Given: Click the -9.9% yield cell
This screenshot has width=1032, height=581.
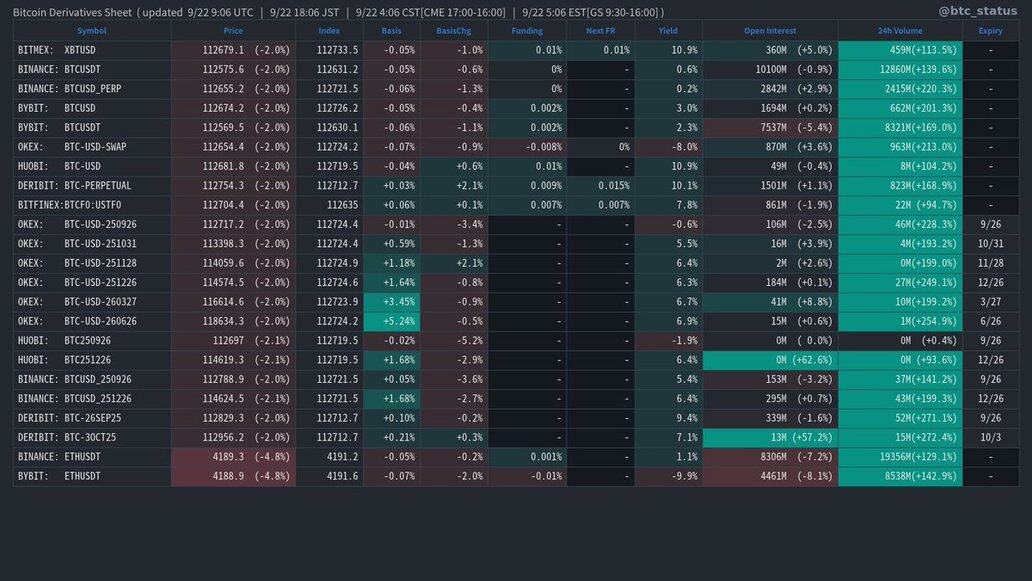Looking at the screenshot, I should 668,476.
